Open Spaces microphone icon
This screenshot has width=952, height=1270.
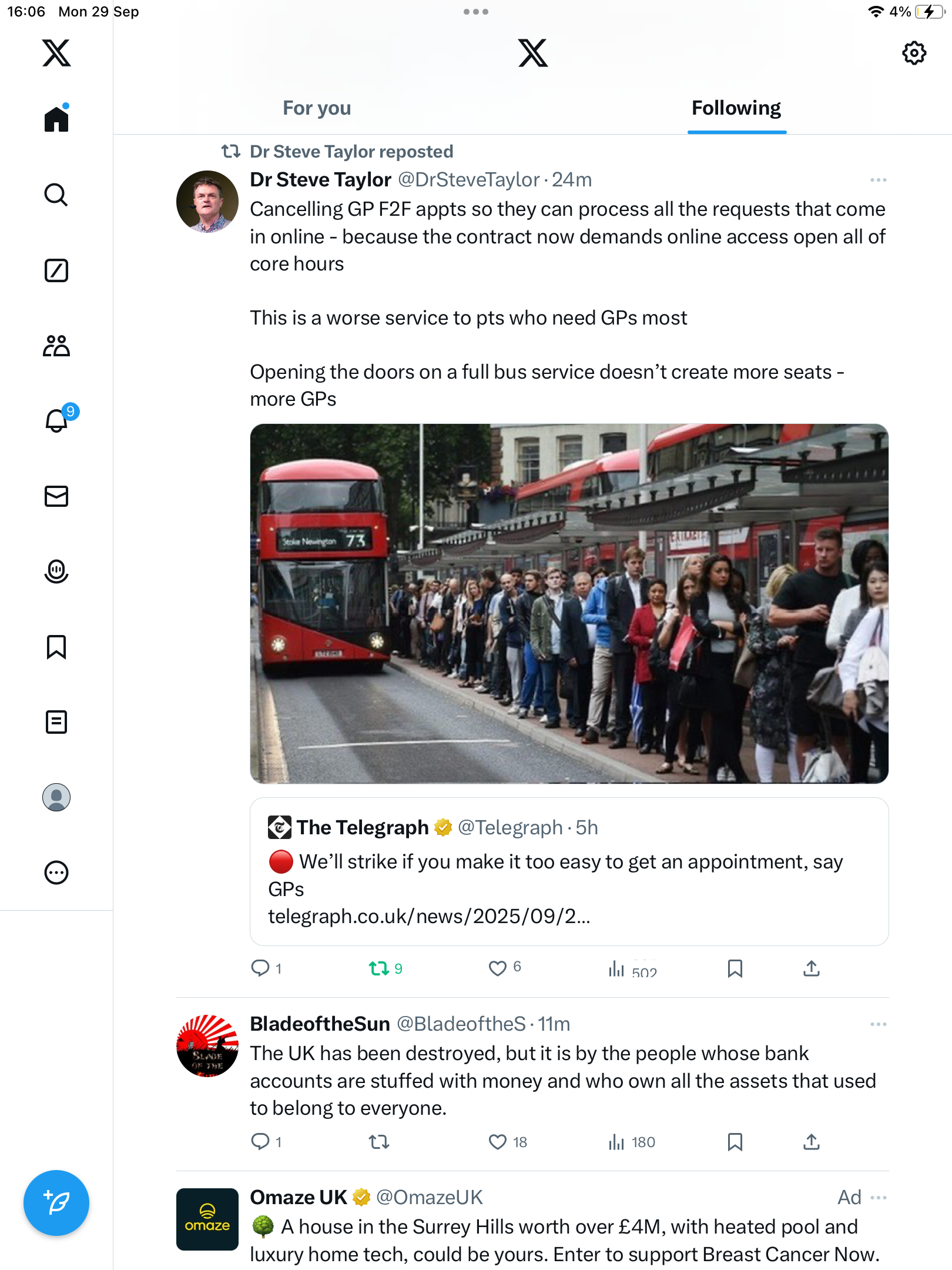click(x=56, y=571)
